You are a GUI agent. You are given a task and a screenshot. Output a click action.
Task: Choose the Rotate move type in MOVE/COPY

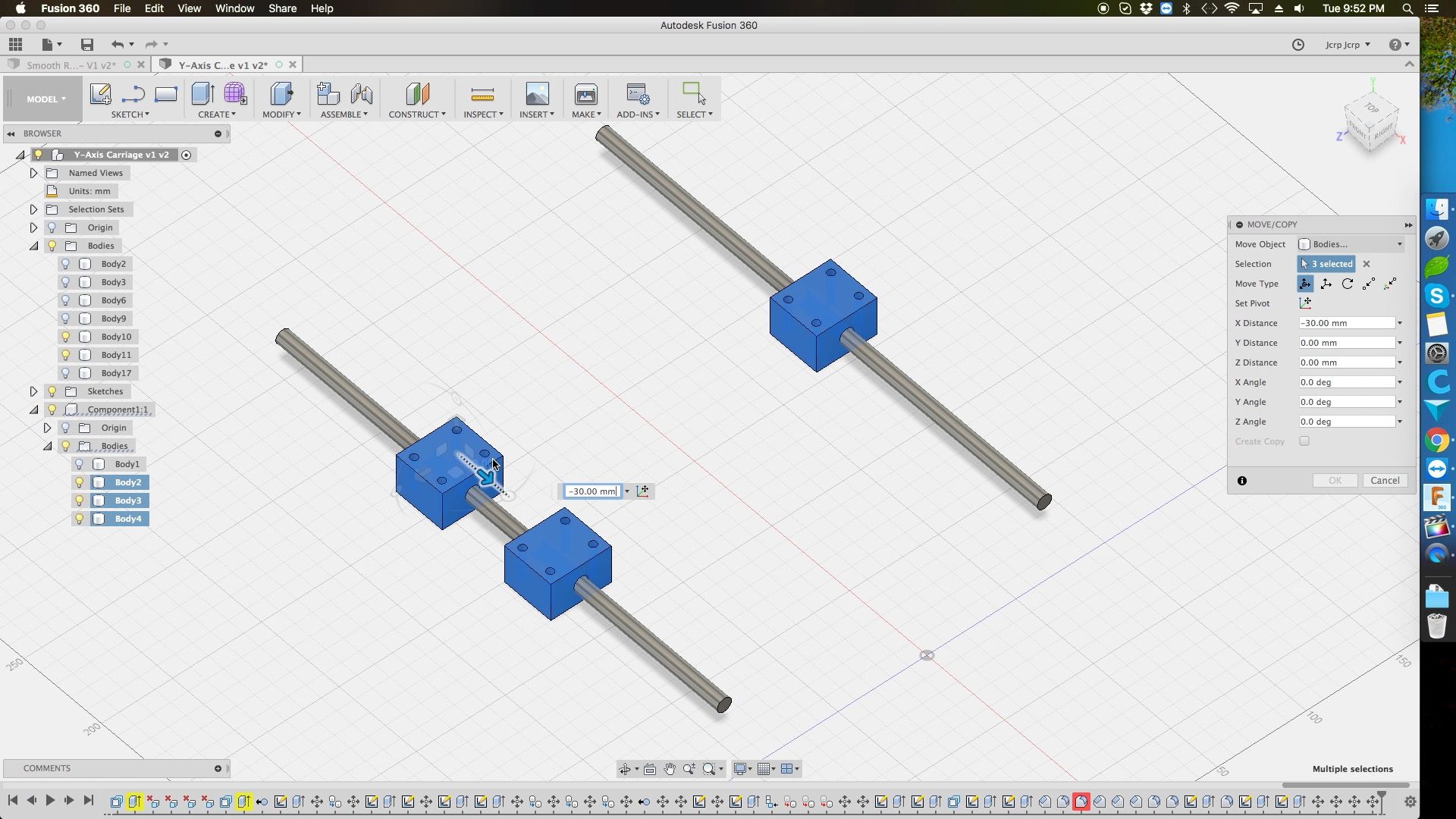(1348, 284)
